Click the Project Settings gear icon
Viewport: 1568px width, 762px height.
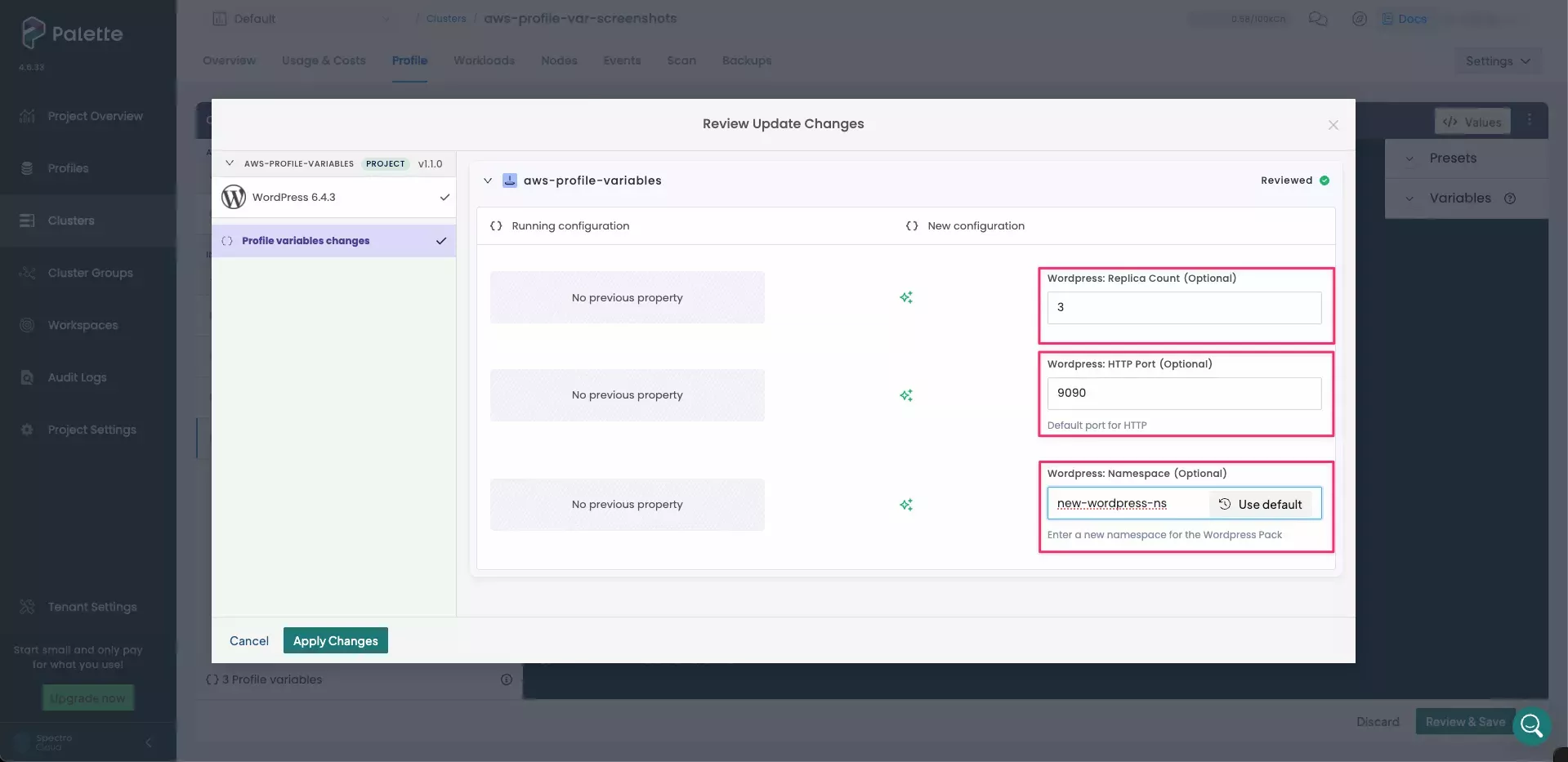point(27,430)
